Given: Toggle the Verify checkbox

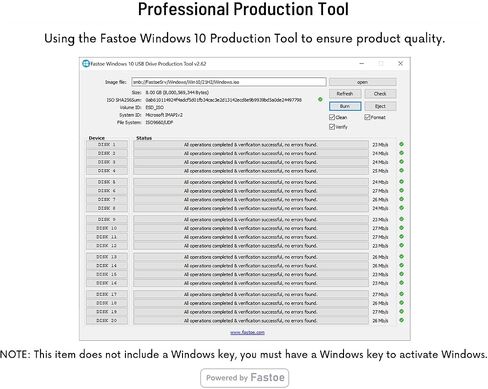Looking at the screenshot, I should coord(332,127).
